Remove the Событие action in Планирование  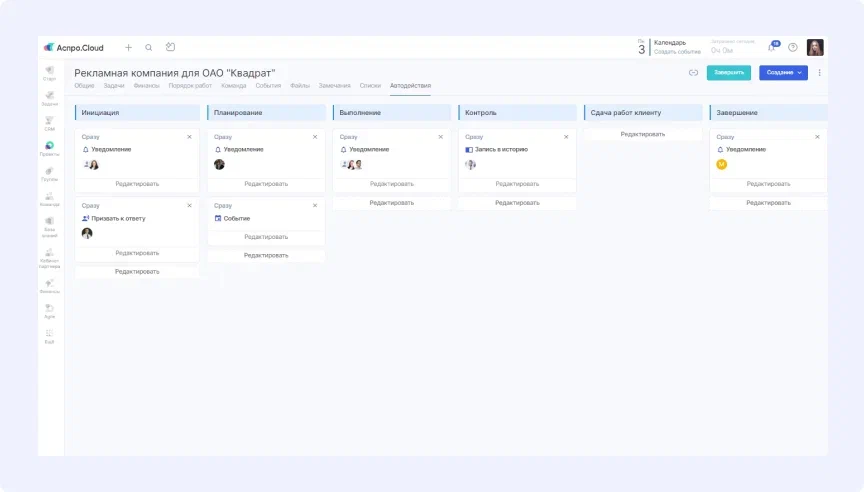316,205
